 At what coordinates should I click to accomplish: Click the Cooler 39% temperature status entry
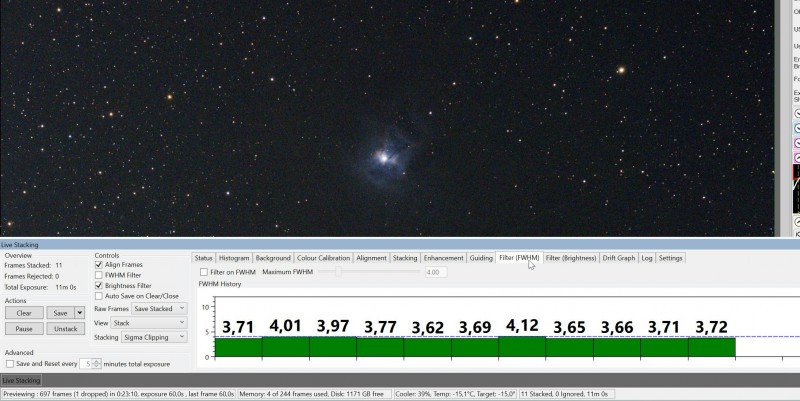point(455,394)
